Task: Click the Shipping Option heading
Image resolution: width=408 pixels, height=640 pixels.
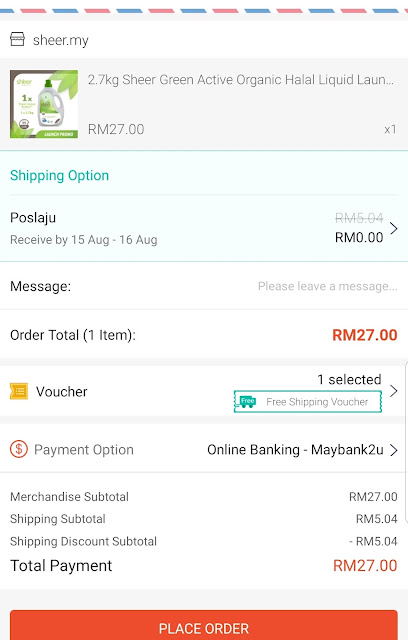Action: pos(60,176)
